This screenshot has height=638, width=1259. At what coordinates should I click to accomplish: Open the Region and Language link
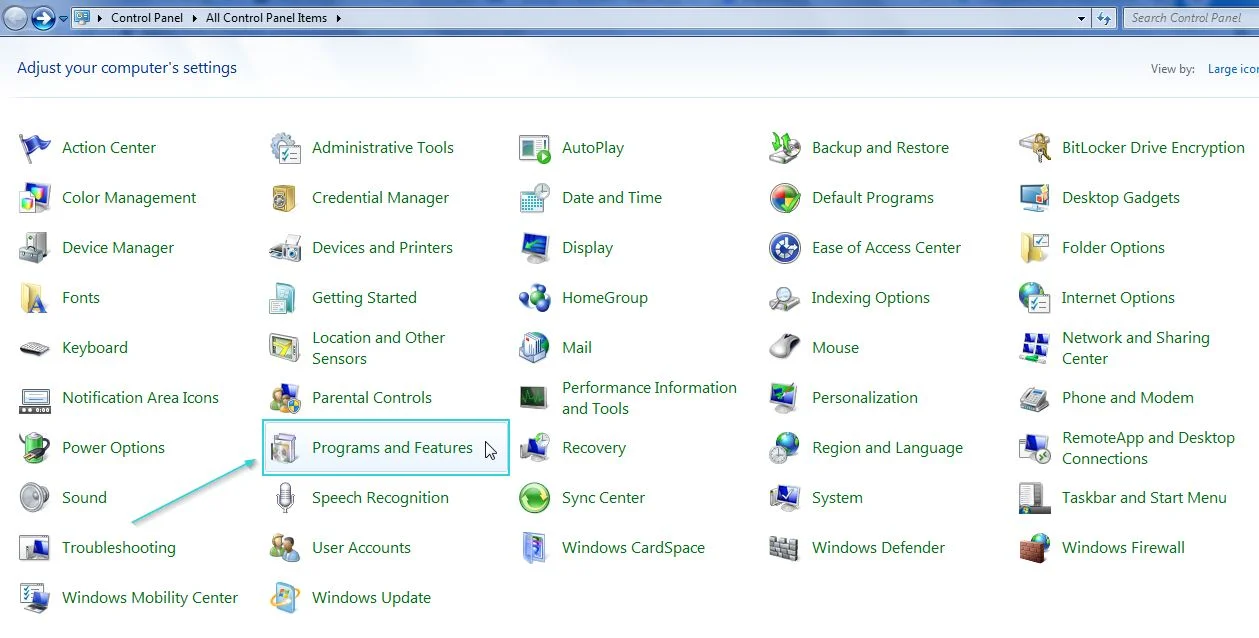point(888,448)
